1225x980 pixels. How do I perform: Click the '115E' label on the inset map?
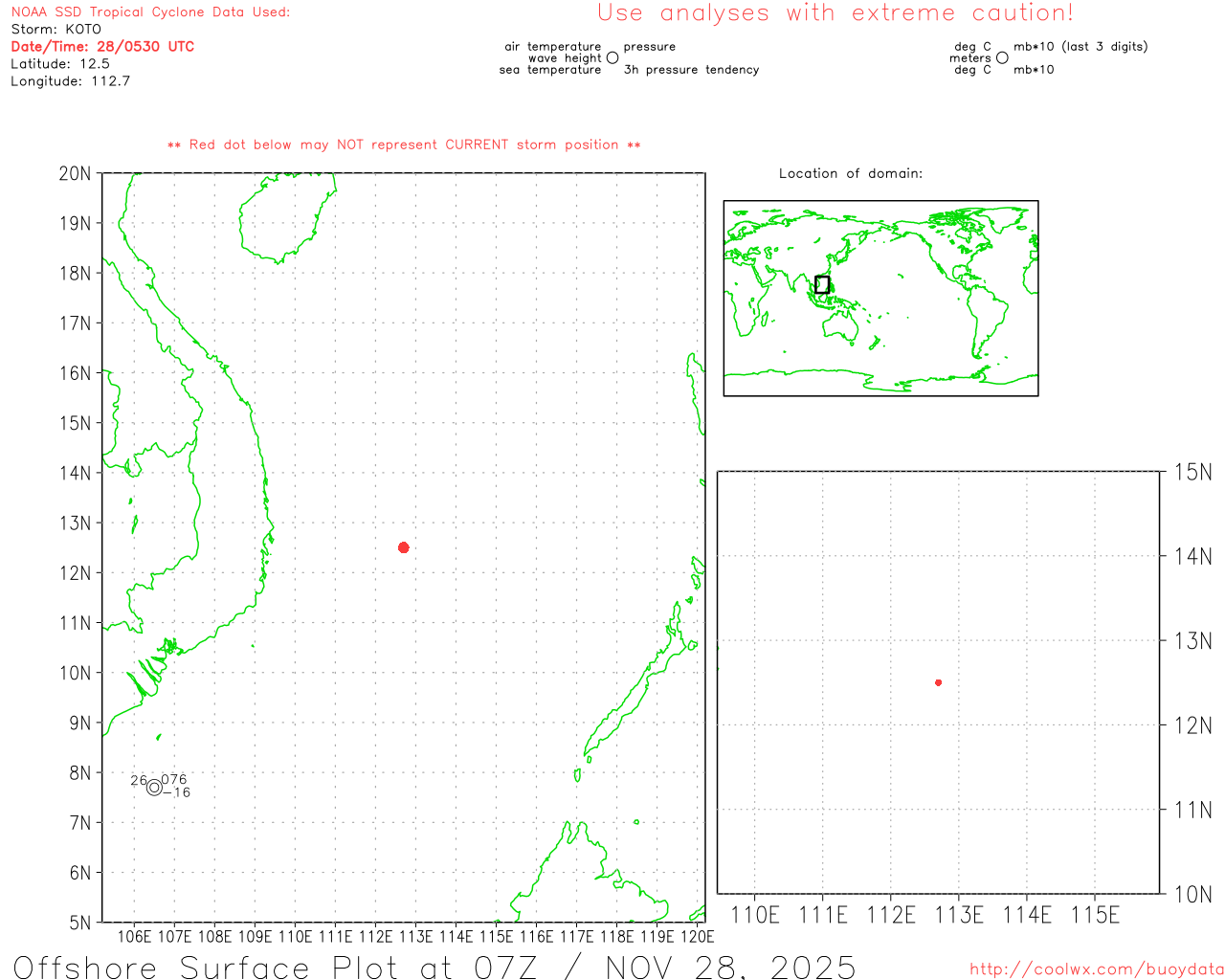pos(1095,916)
